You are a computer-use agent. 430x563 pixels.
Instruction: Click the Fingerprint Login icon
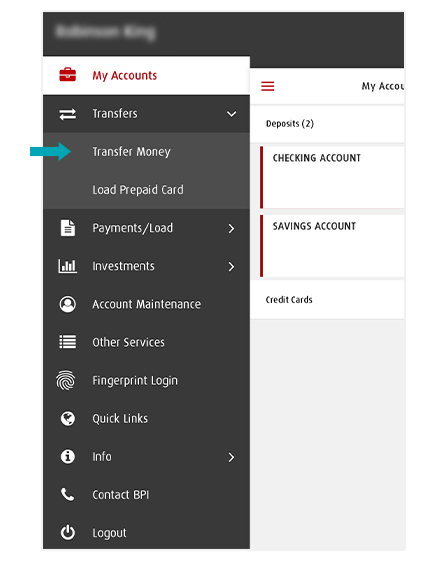[x=66, y=380]
